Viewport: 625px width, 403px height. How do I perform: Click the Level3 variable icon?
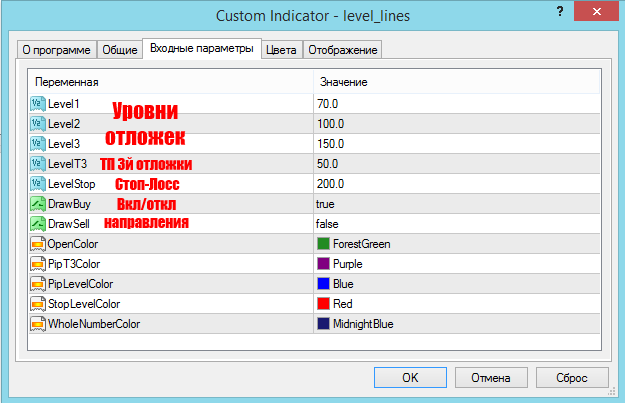coord(38,144)
